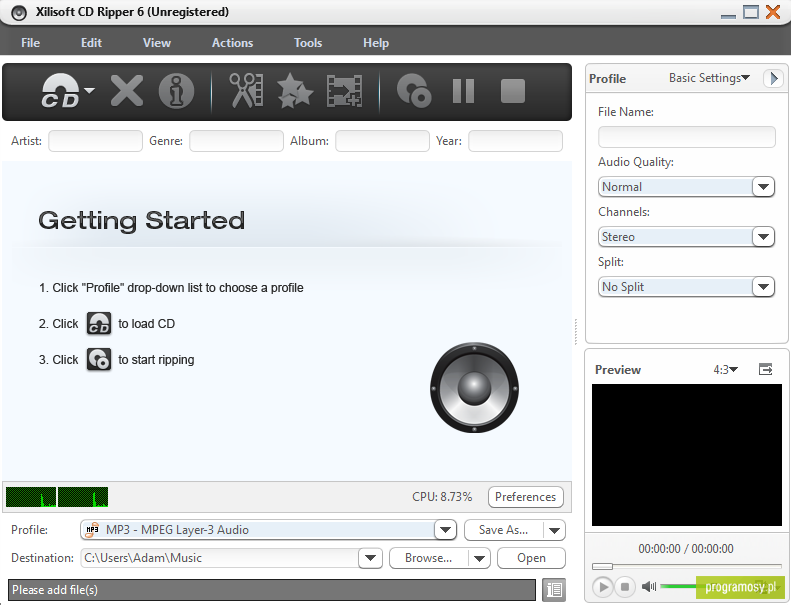
Task: Click the 00:00:00 / 00:00:00 time display
Action: [686, 548]
